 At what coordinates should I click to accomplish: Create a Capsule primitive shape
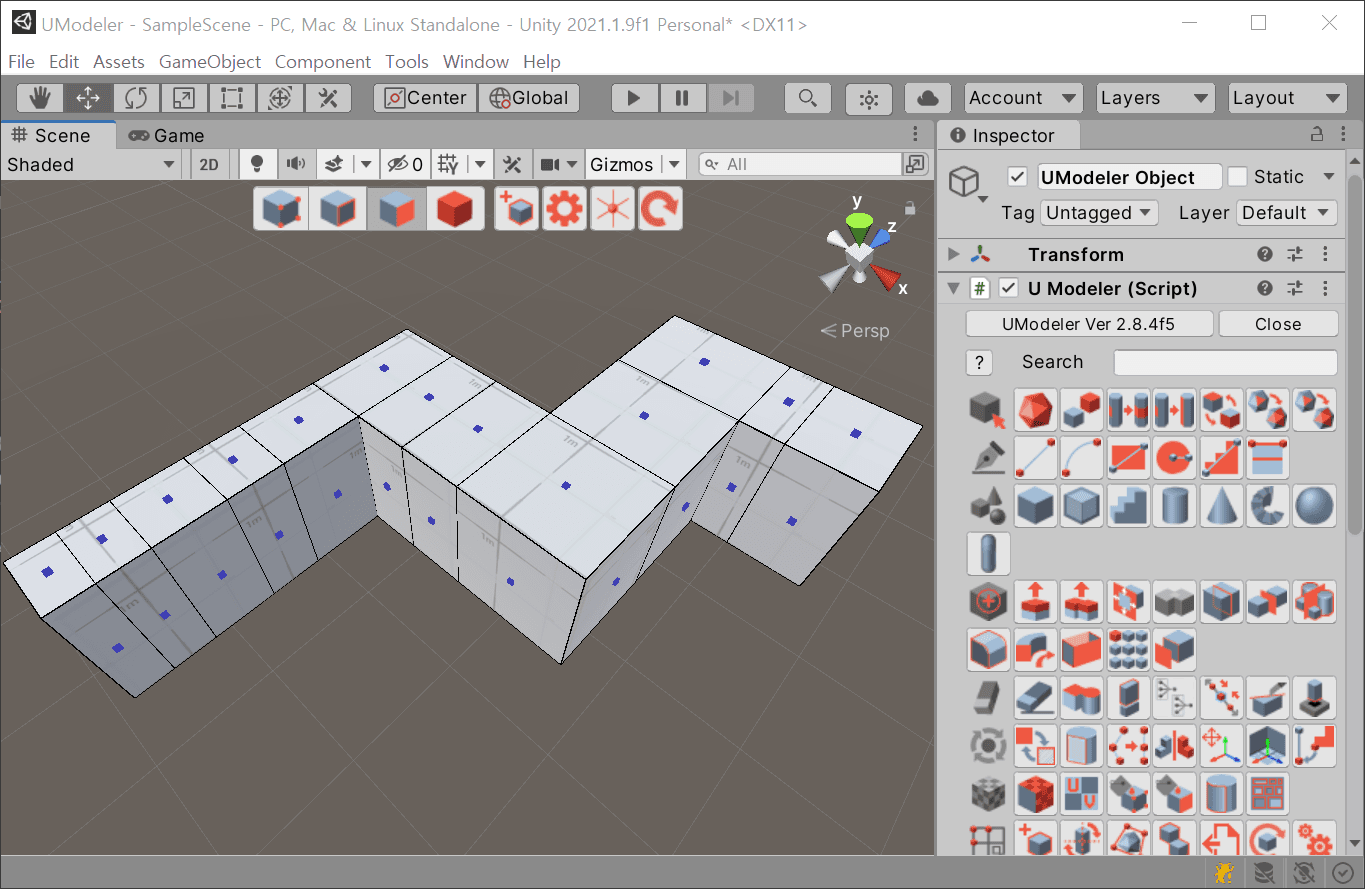tap(989, 553)
